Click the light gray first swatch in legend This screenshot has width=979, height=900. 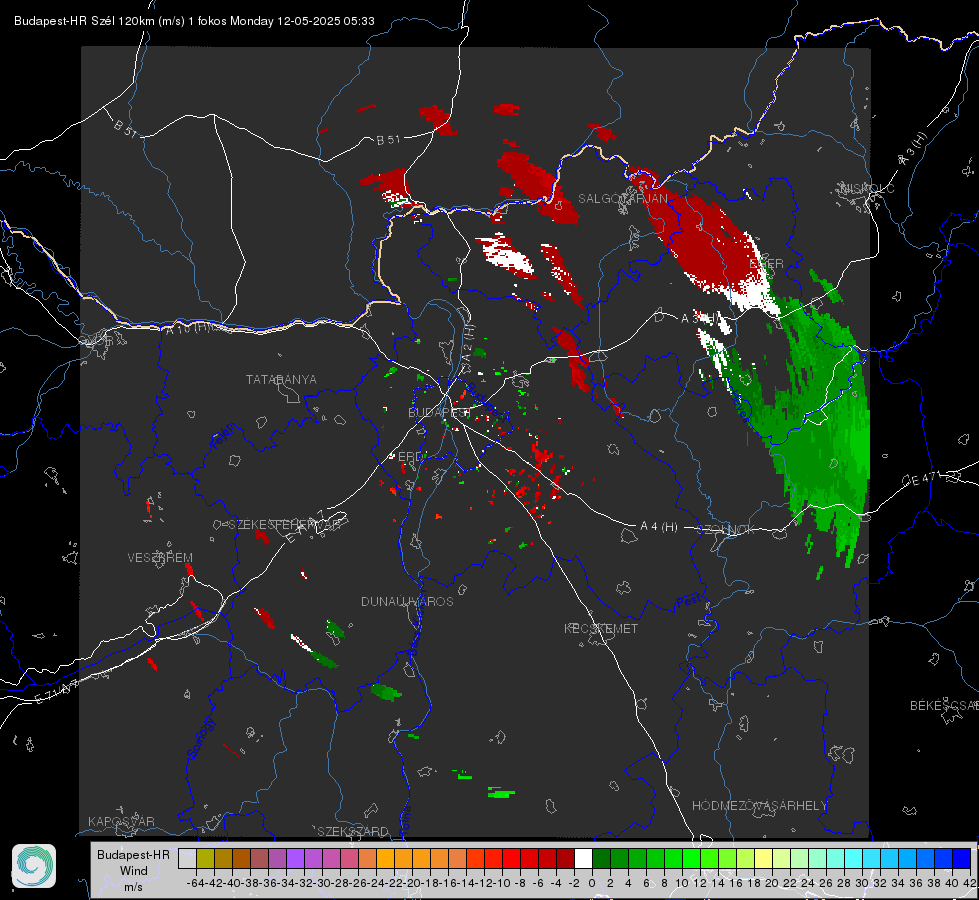click(187, 858)
